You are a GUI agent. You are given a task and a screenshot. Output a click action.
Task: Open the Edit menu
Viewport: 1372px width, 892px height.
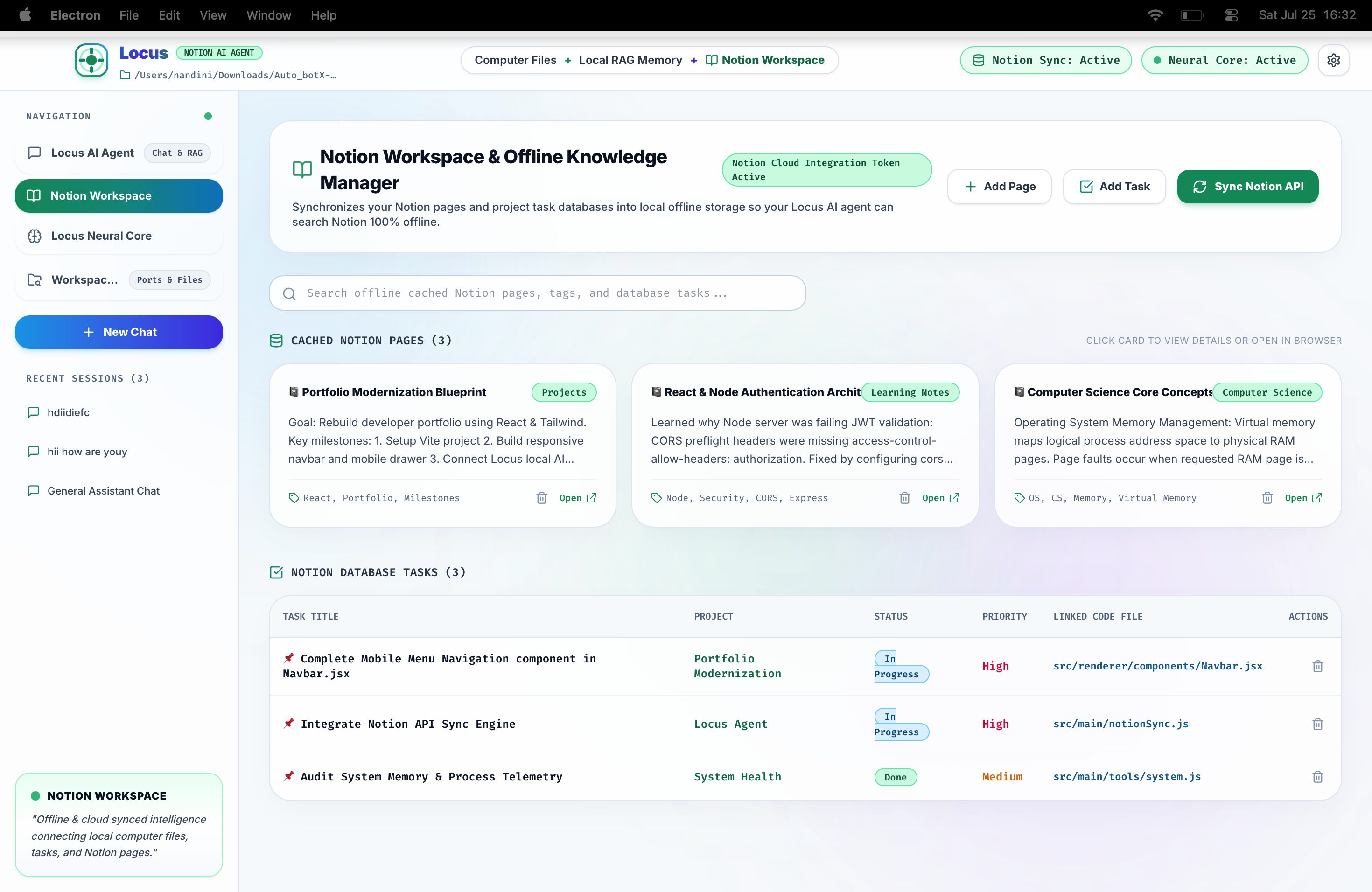pyautogui.click(x=169, y=15)
